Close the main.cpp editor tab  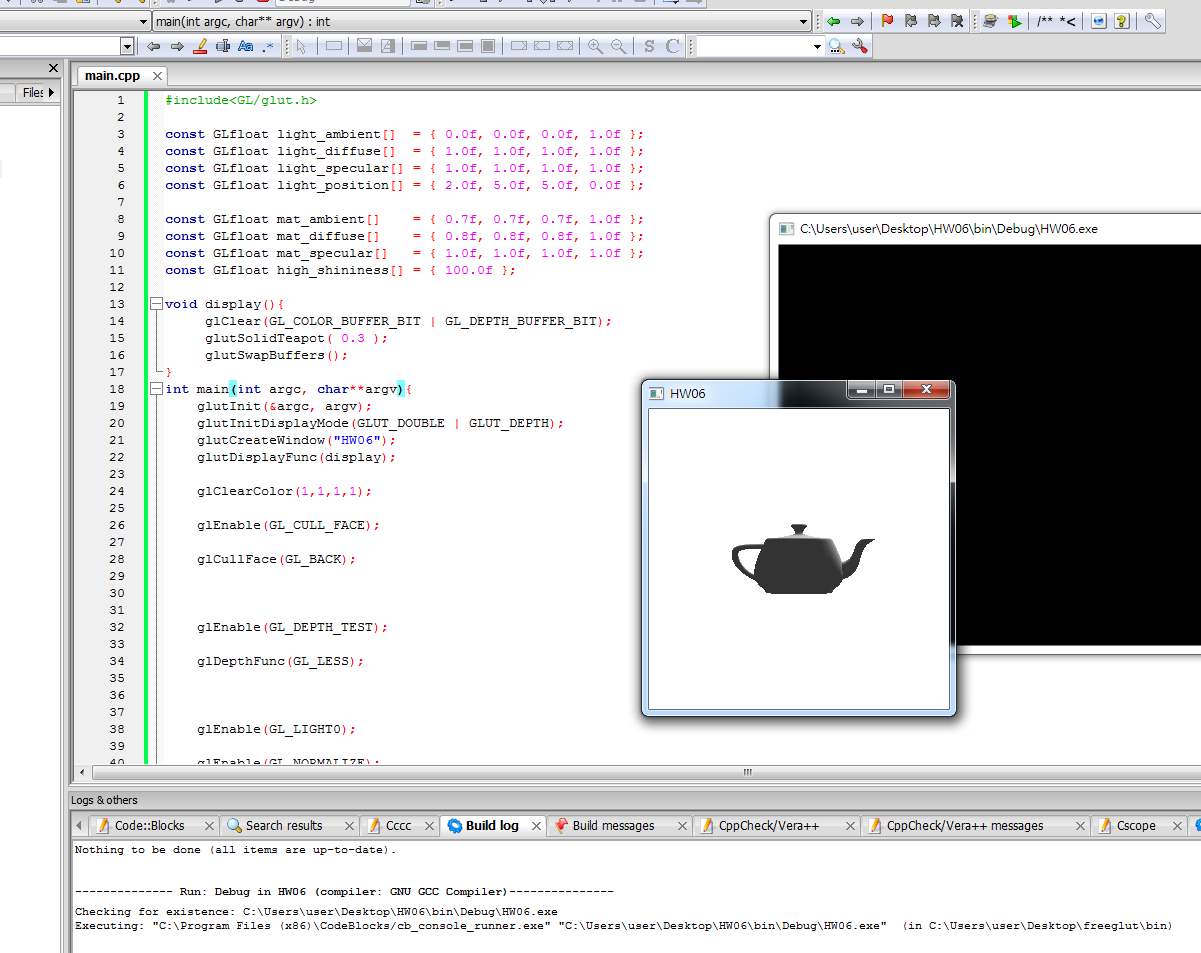point(157,76)
